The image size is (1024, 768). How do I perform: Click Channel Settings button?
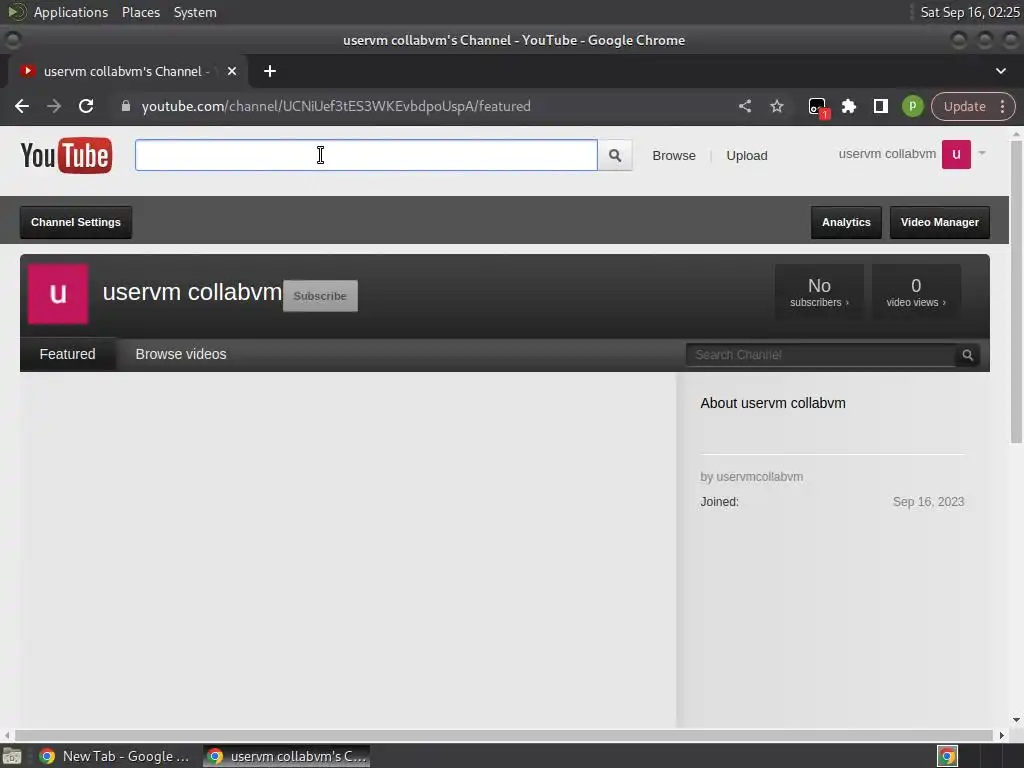tap(76, 222)
